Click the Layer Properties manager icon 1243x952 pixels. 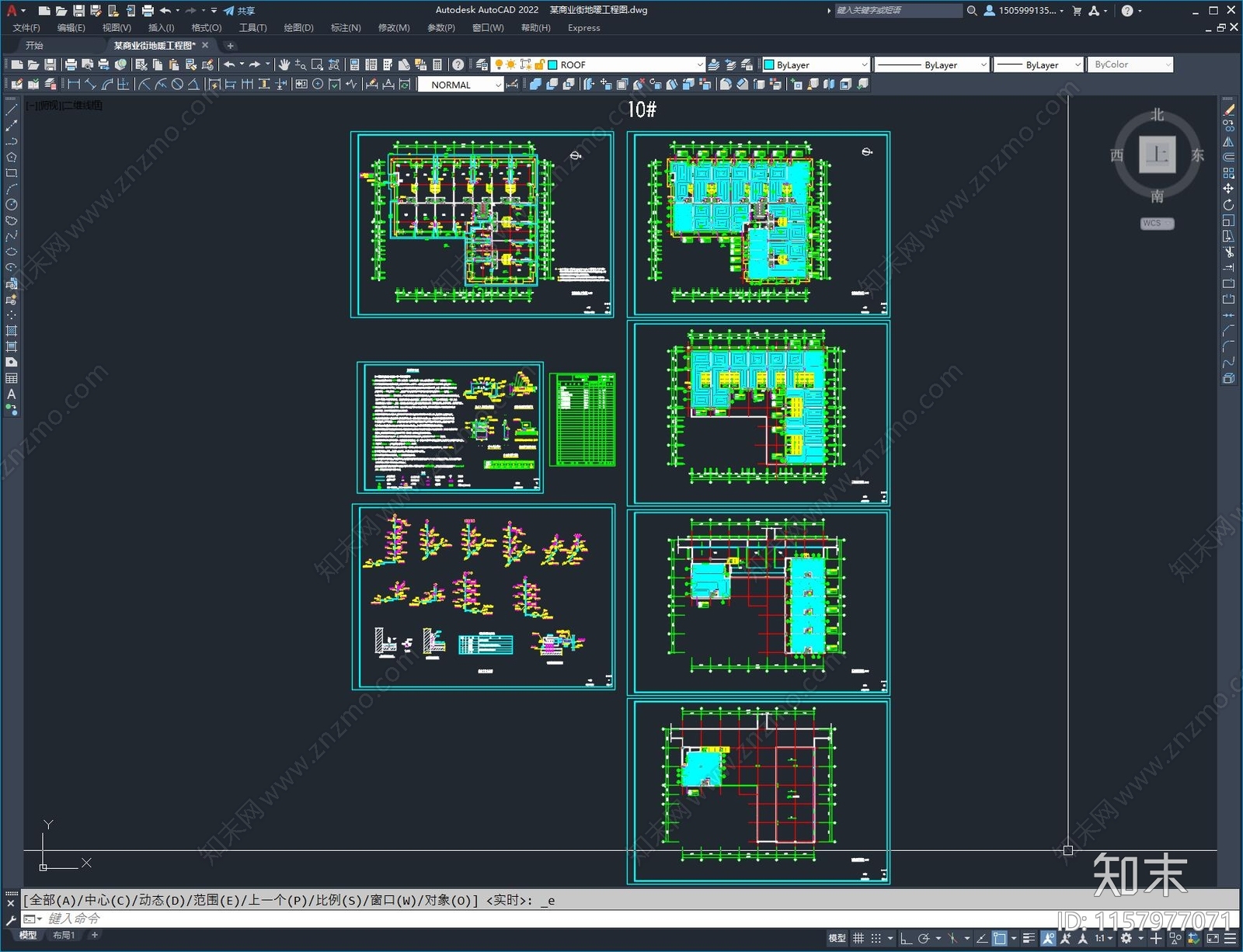click(x=482, y=64)
